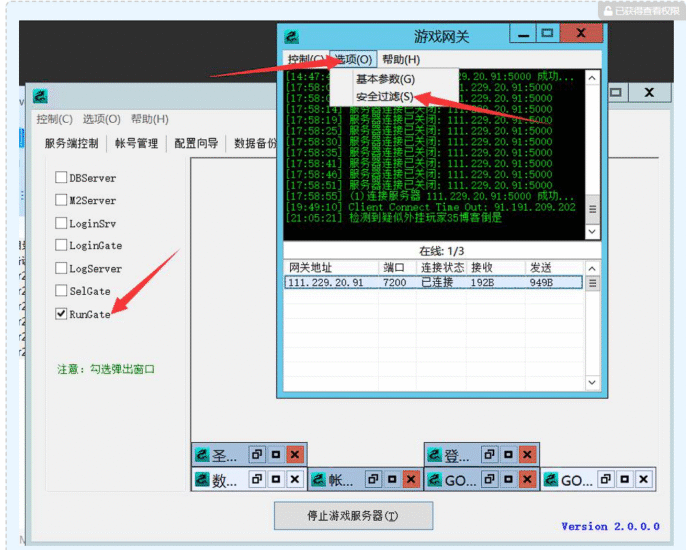Click the 已连接 status cell
Screen dimensions: 686x550
437,283
